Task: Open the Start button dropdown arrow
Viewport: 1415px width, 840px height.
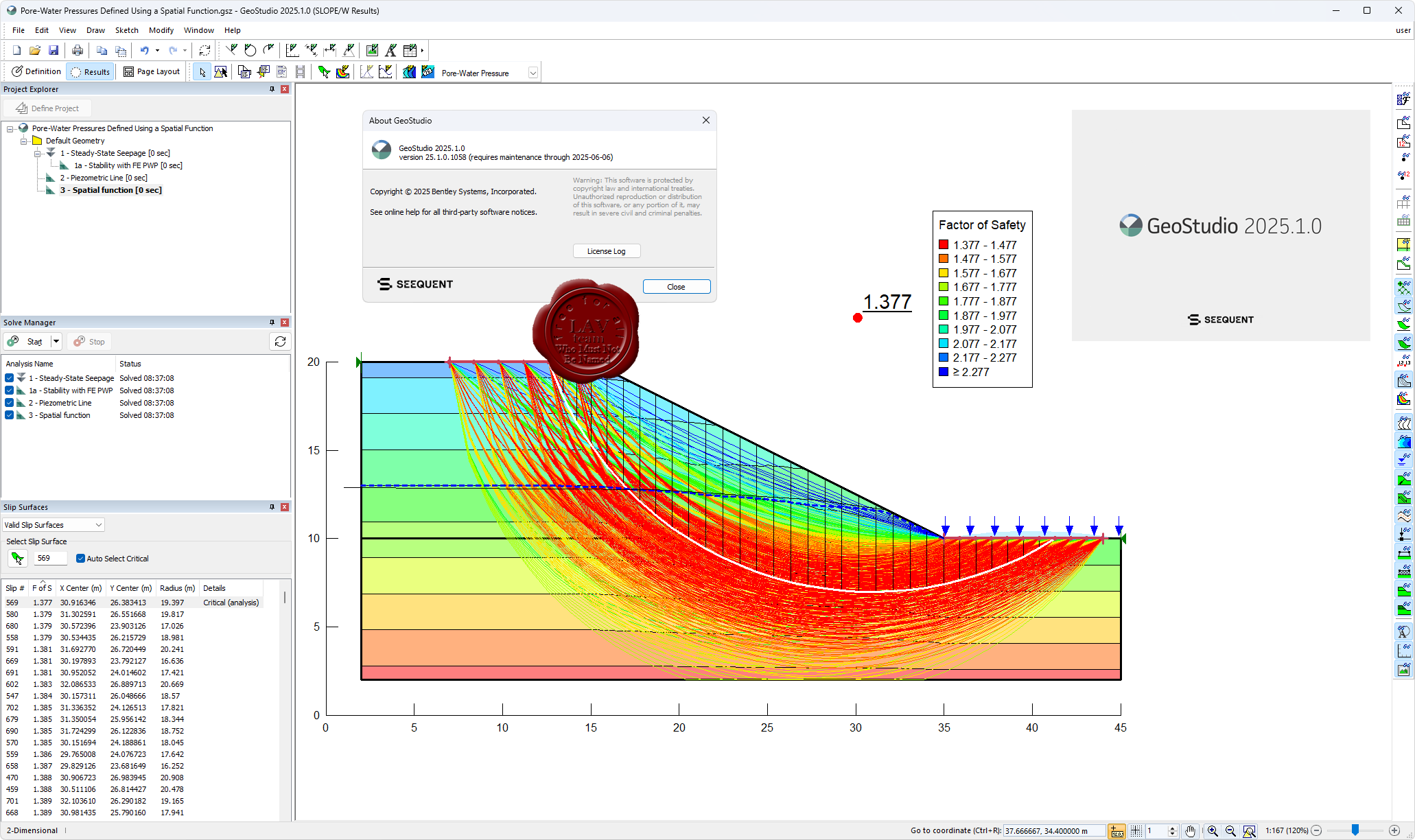Action: [56, 342]
